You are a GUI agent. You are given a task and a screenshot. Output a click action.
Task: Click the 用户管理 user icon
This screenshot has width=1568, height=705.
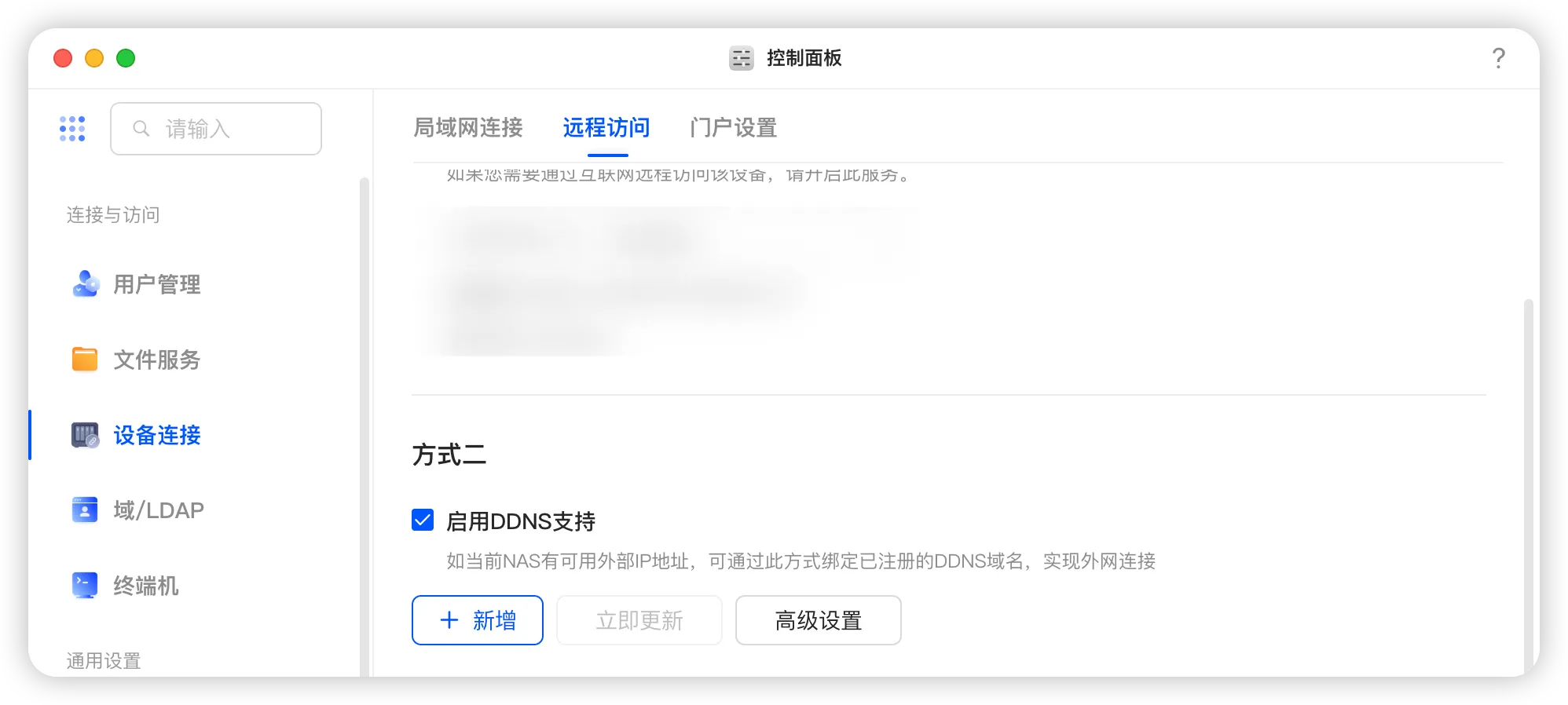(x=85, y=283)
